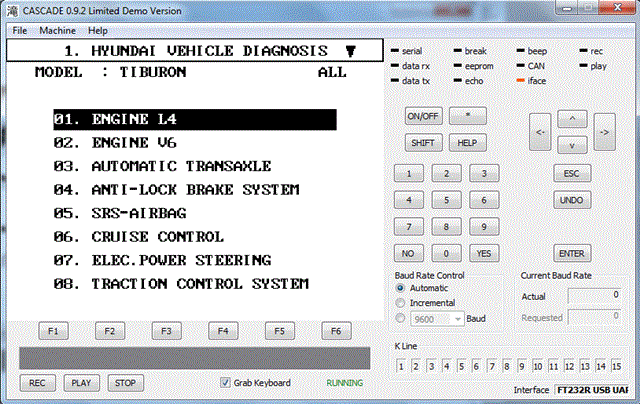Image resolution: width=640 pixels, height=404 pixels.
Task: Click the UNDO button
Action: pos(572,200)
